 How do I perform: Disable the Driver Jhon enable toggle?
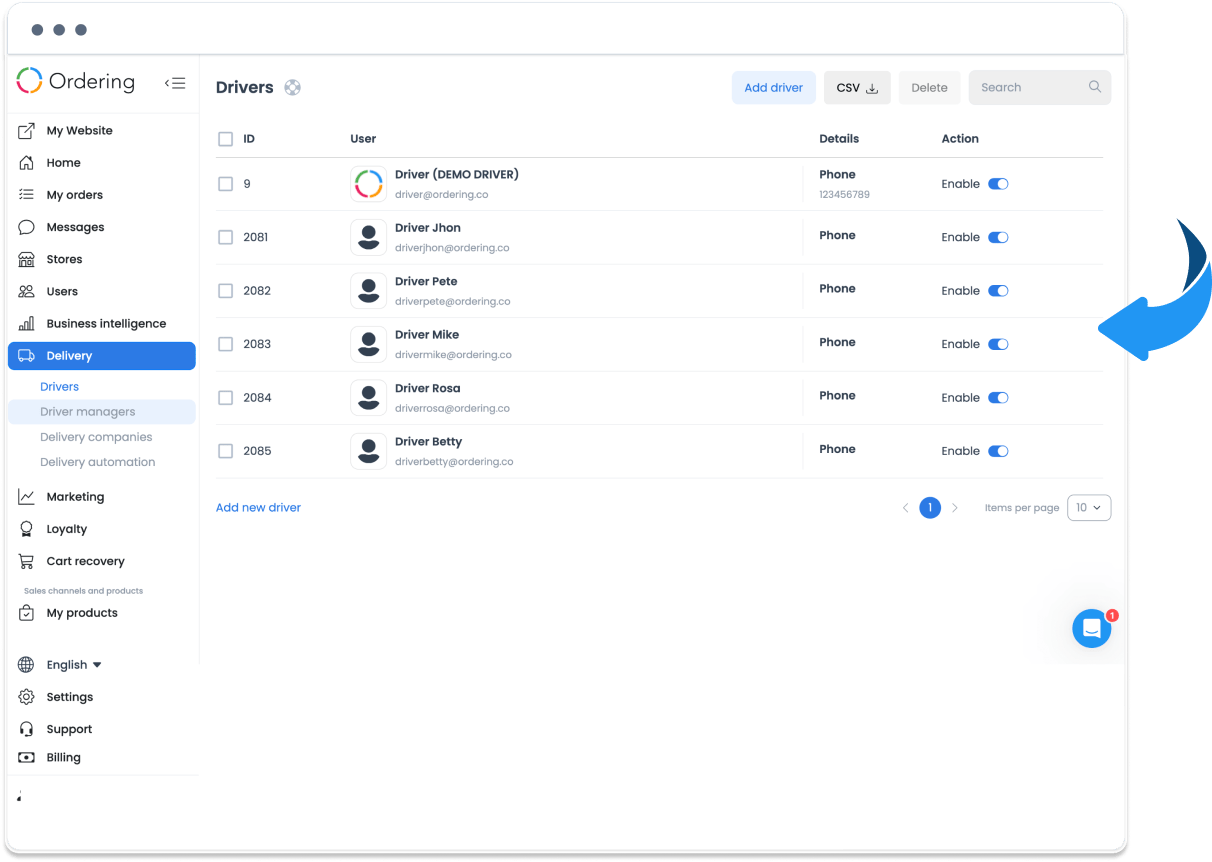click(x=998, y=237)
